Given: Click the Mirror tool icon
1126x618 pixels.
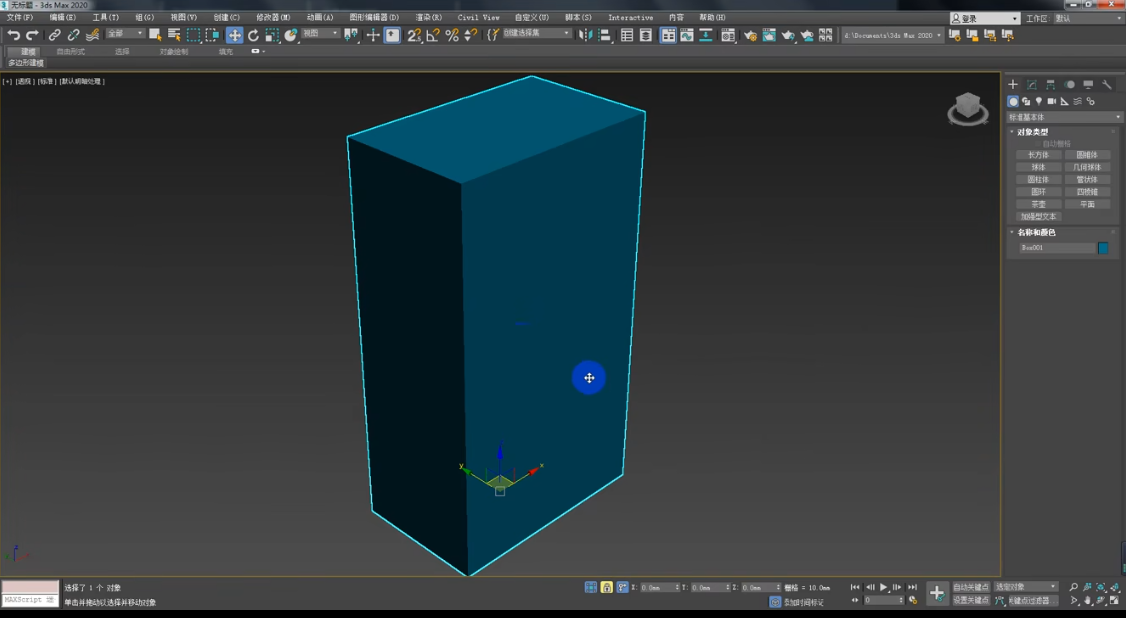Looking at the screenshot, I should 585,34.
